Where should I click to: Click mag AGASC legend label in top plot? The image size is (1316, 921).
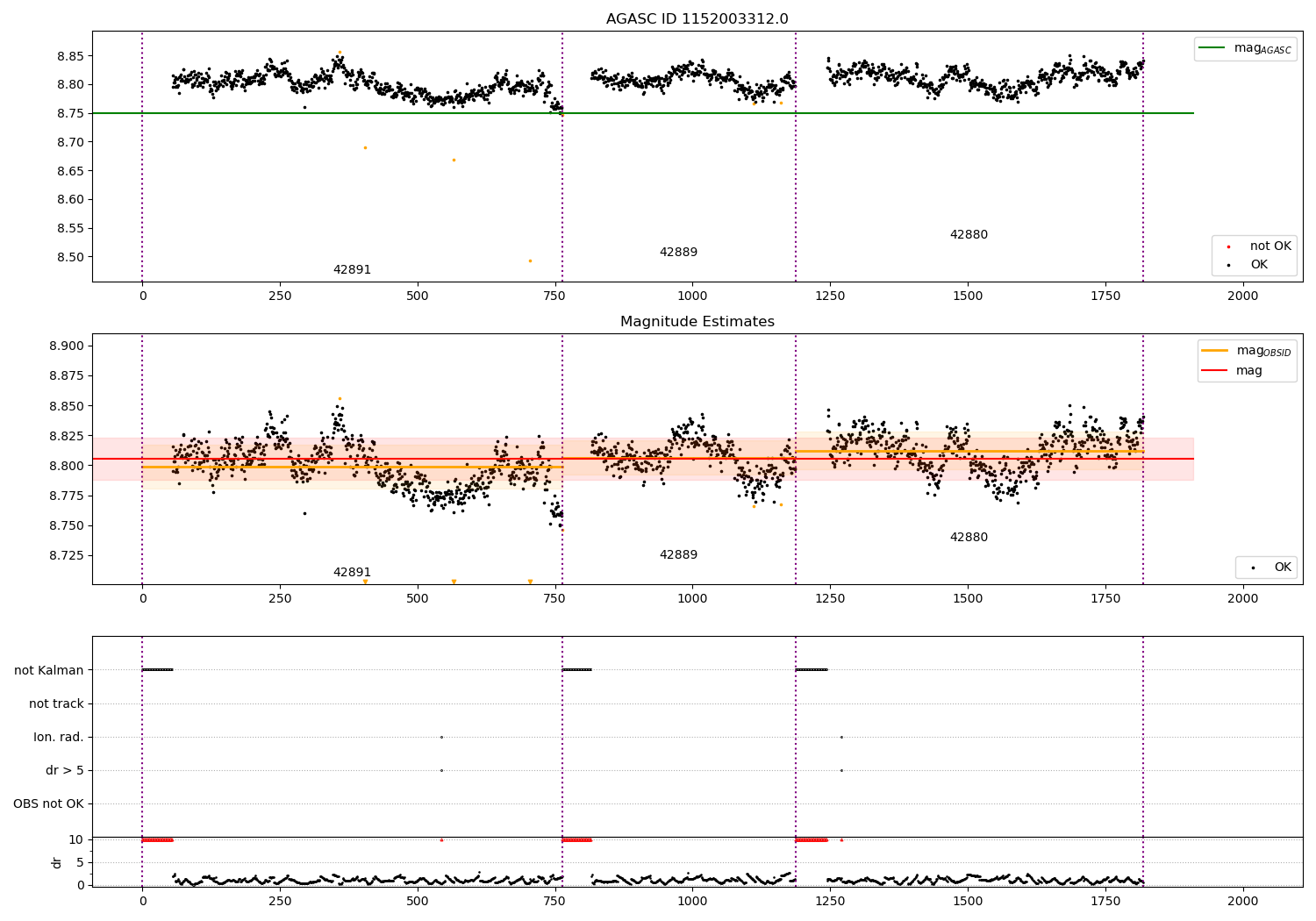(1262, 48)
